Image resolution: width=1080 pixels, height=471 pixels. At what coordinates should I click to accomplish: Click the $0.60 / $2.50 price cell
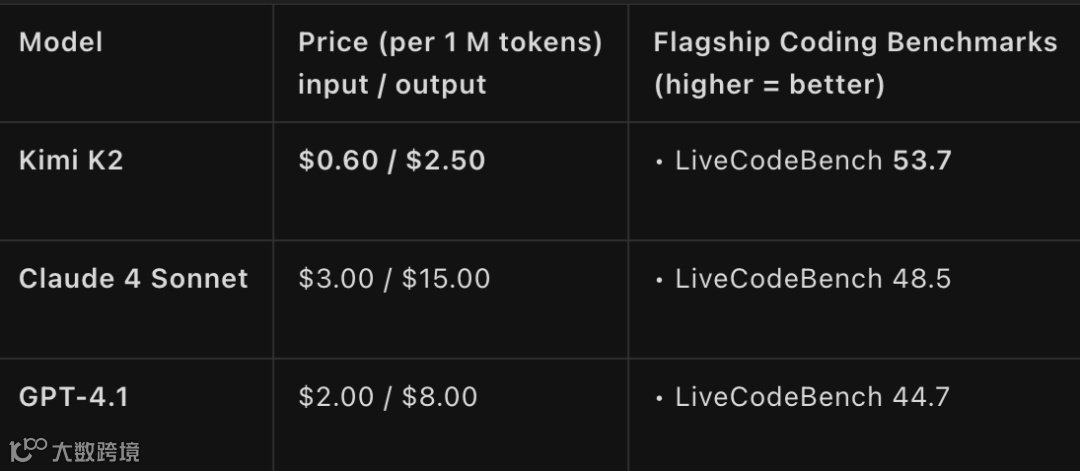[x=392, y=160]
